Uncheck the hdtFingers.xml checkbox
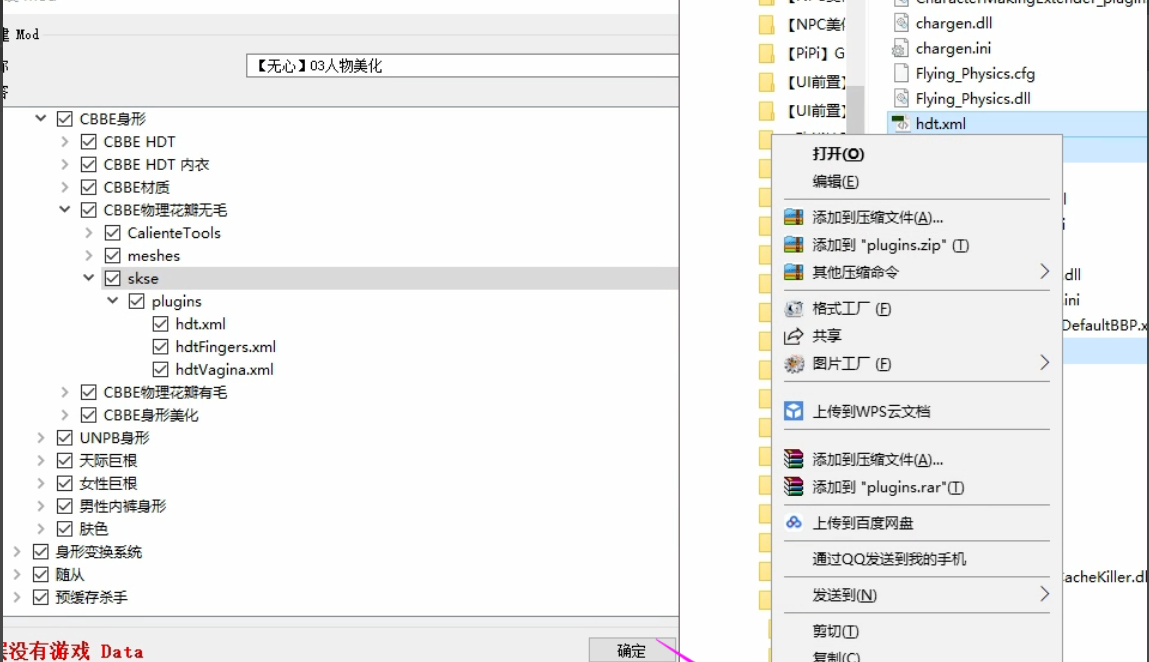This screenshot has height=662, width=1149. click(x=160, y=346)
